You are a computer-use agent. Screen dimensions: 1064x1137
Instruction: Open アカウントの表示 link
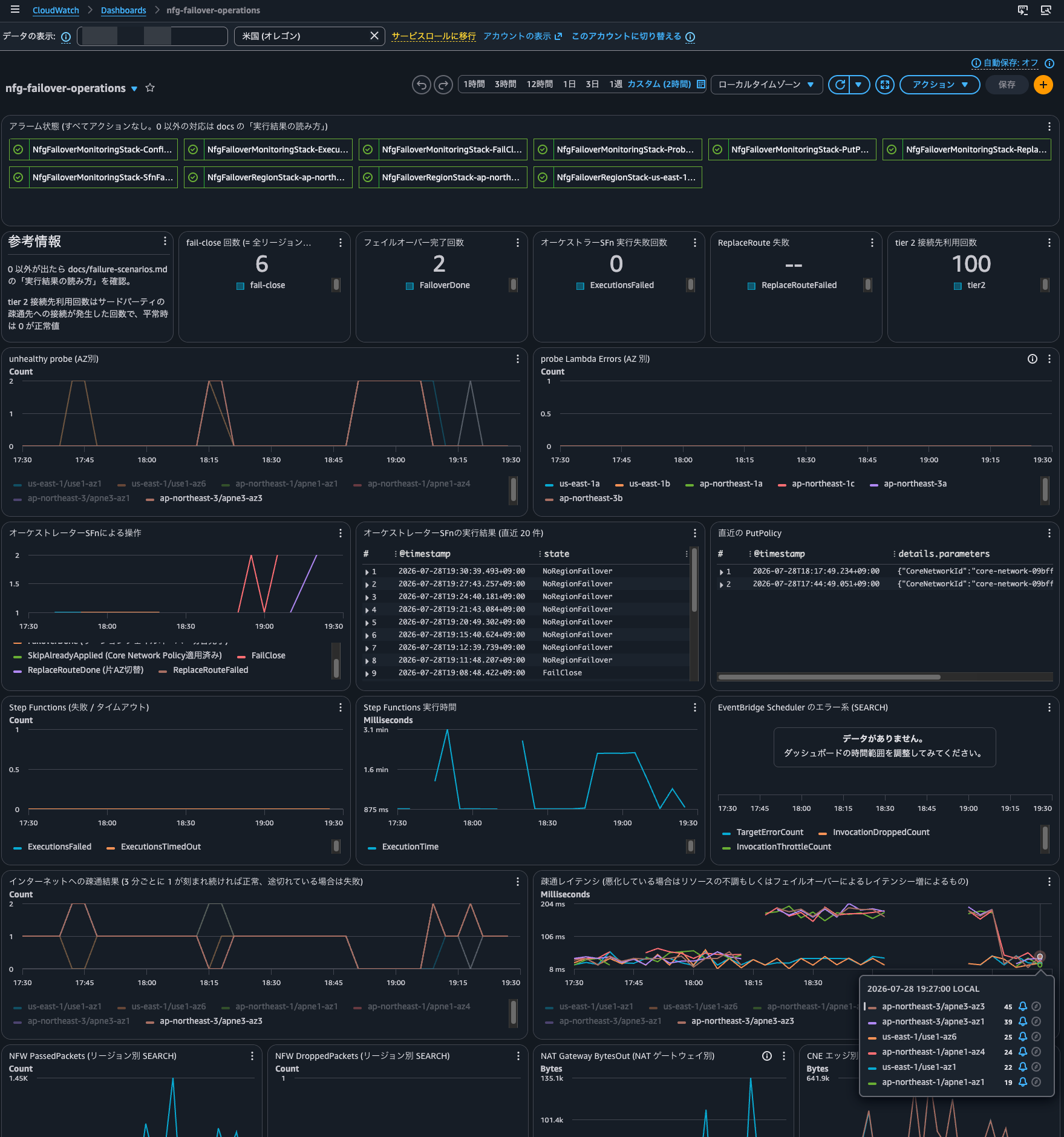[x=523, y=36]
